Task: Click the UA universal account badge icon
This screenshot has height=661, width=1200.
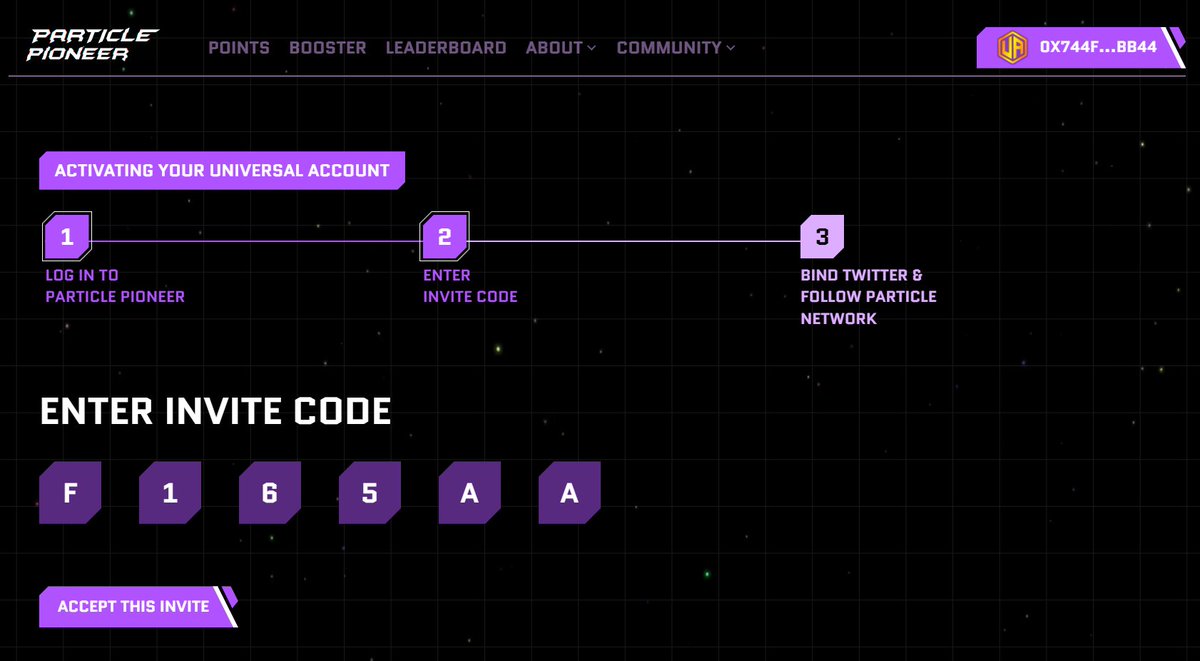Action: pyautogui.click(x=1012, y=47)
